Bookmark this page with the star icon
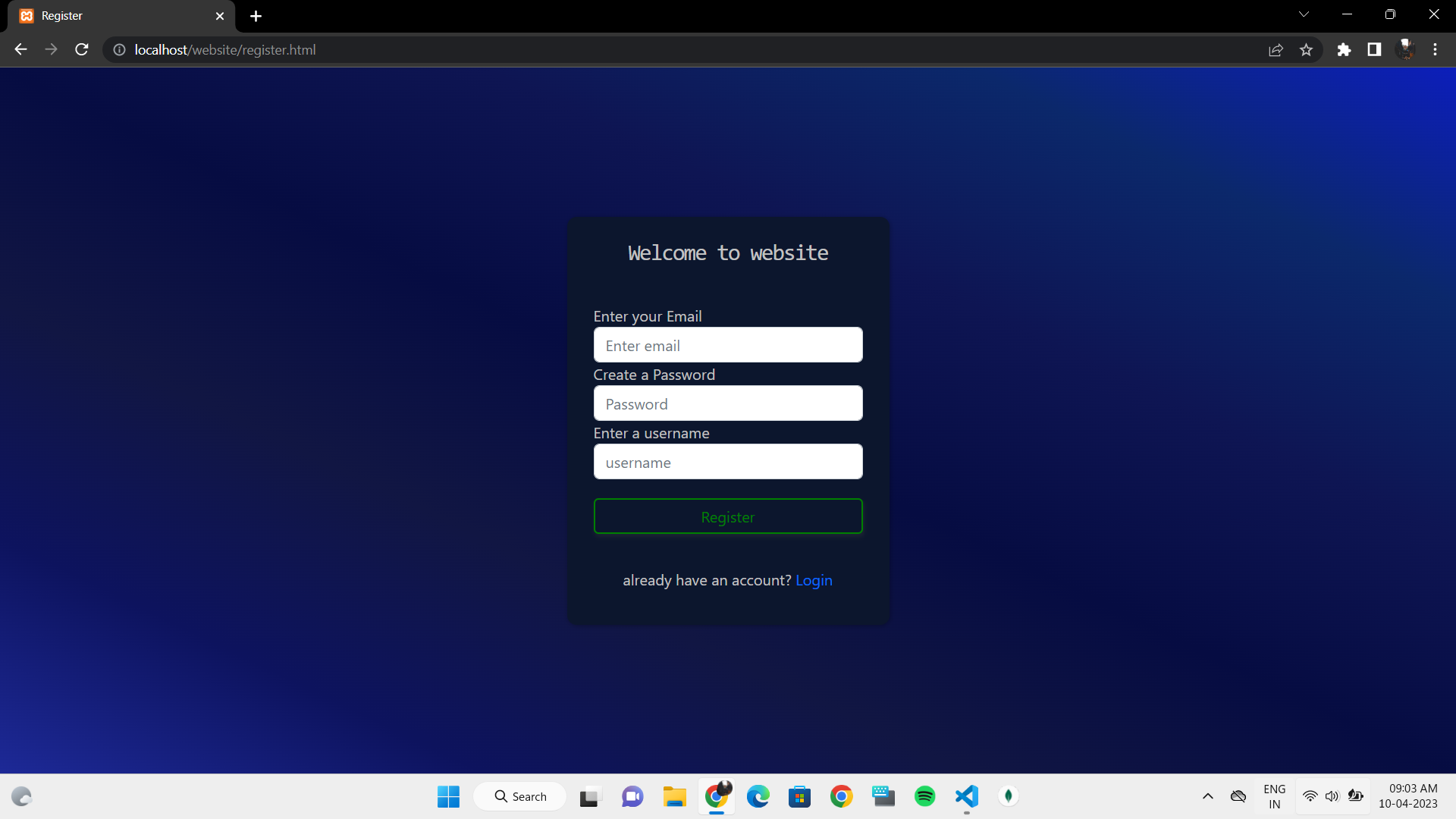 pyautogui.click(x=1306, y=49)
